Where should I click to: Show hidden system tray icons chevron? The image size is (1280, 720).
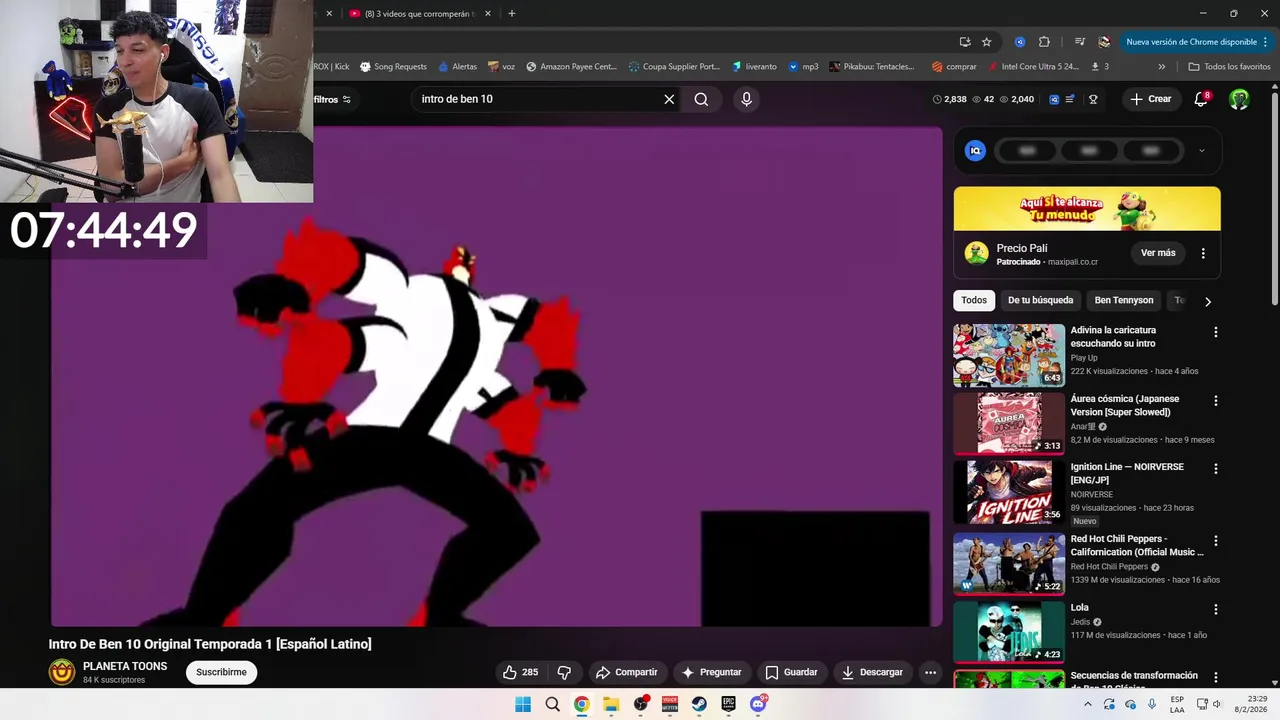pyautogui.click(x=1088, y=704)
